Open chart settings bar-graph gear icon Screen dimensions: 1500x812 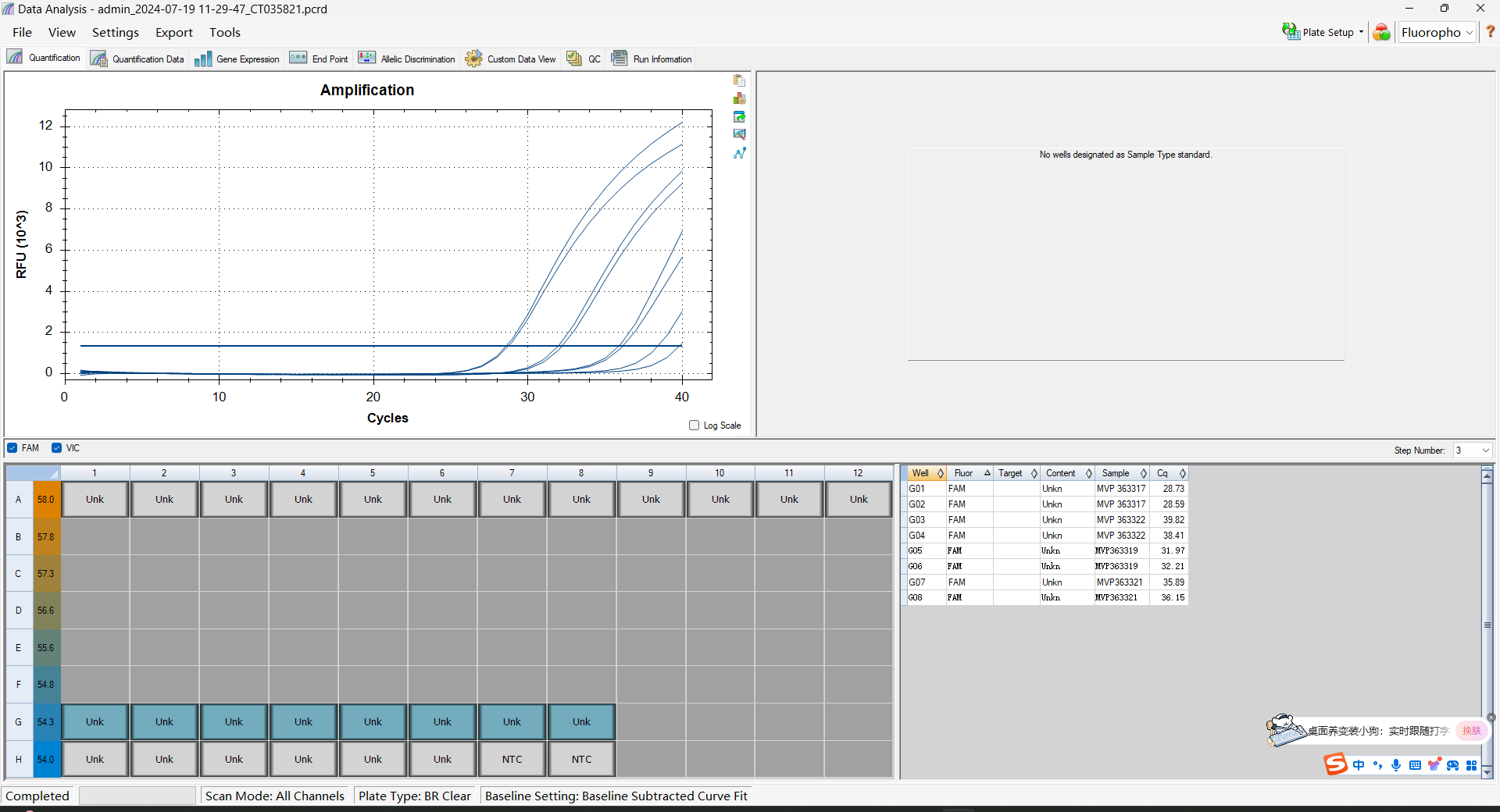pos(739,98)
